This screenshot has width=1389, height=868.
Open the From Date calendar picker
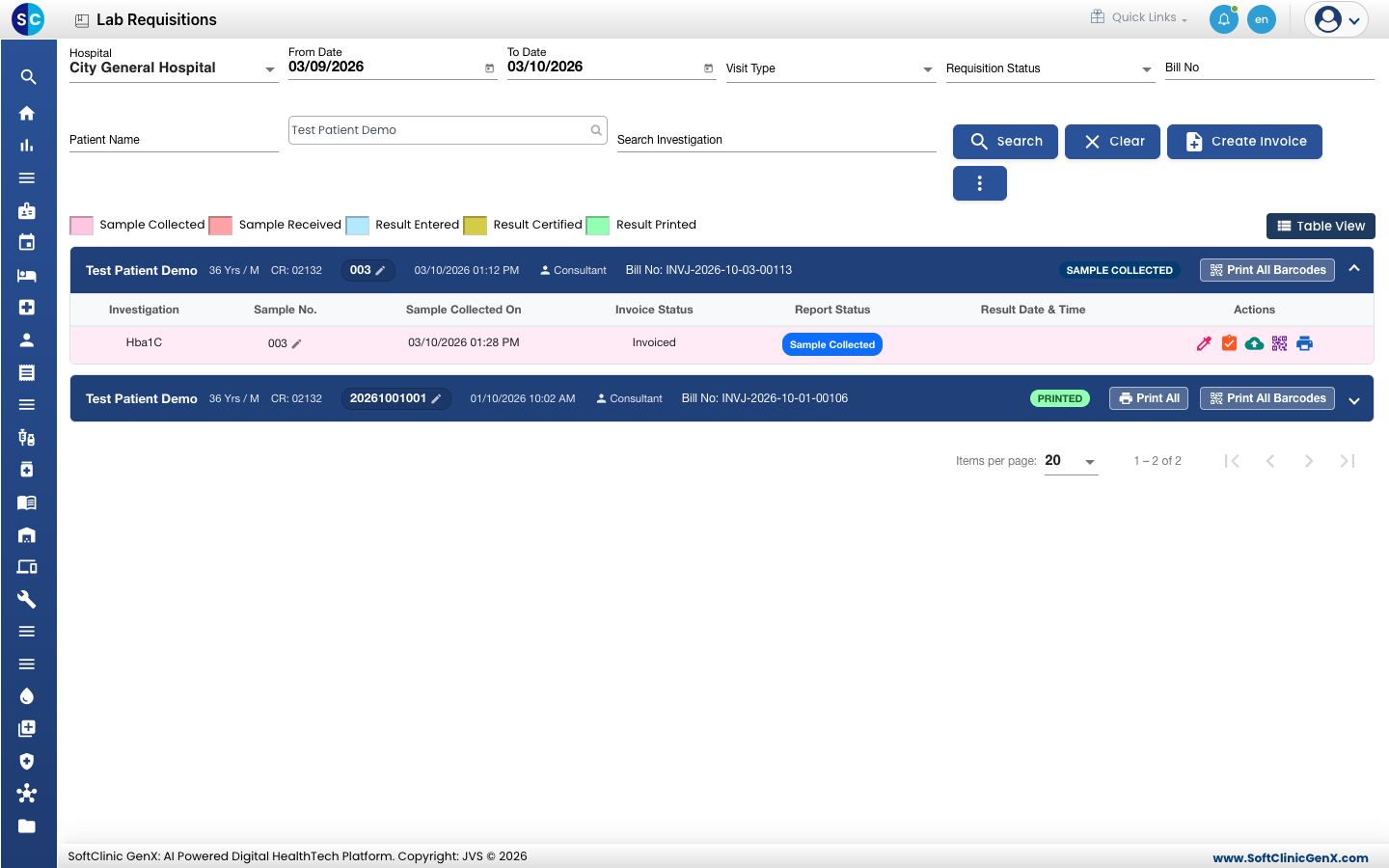click(x=489, y=68)
